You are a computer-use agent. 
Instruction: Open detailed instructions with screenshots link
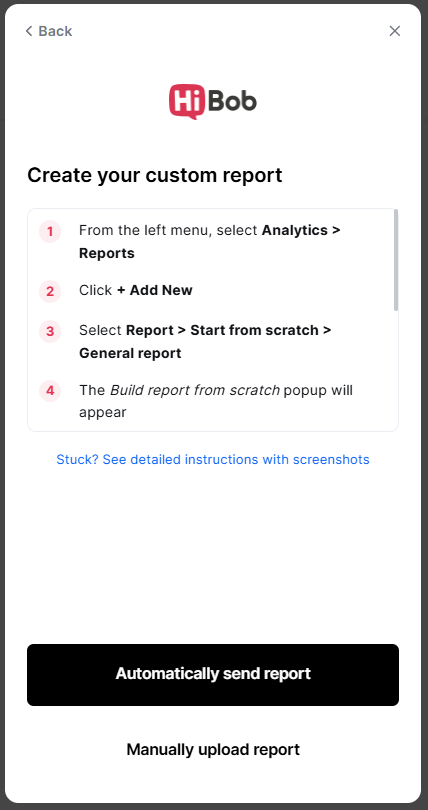pyautogui.click(x=213, y=459)
